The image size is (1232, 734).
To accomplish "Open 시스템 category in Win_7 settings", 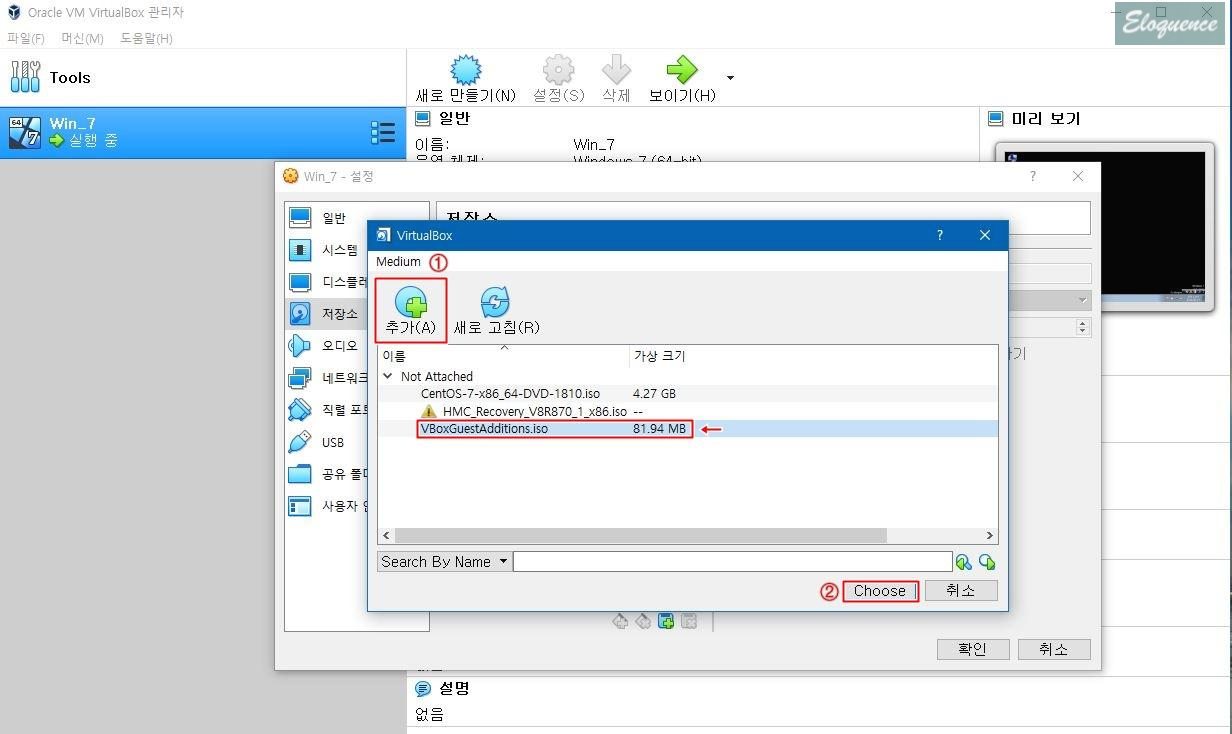I will click(326, 250).
